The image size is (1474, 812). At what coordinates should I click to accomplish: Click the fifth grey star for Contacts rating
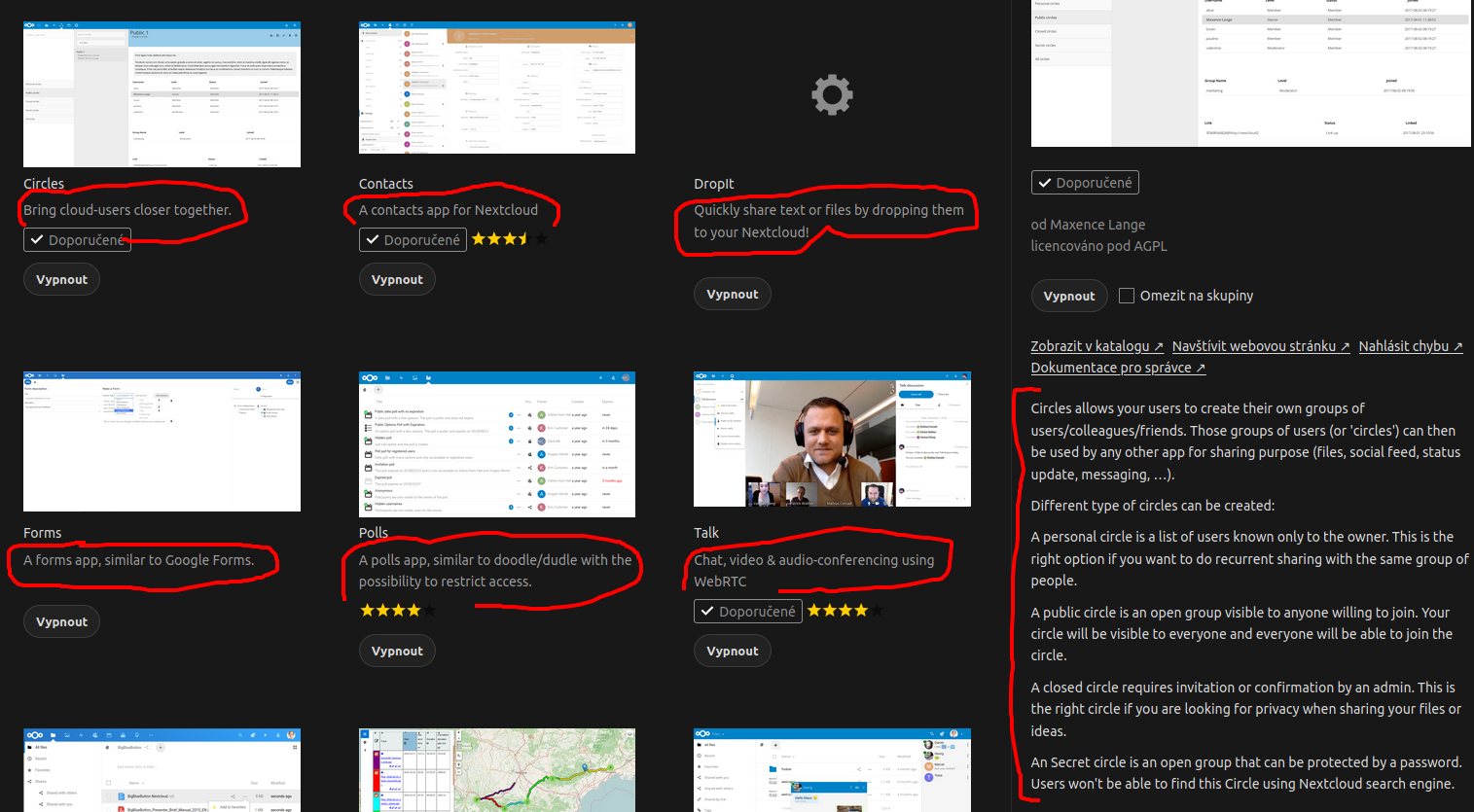[541, 237]
